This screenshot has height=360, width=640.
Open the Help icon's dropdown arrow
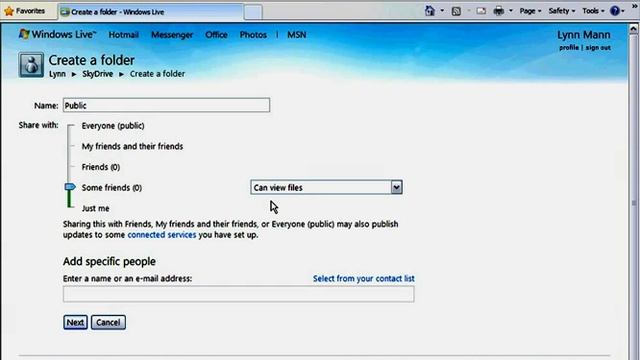623,11
